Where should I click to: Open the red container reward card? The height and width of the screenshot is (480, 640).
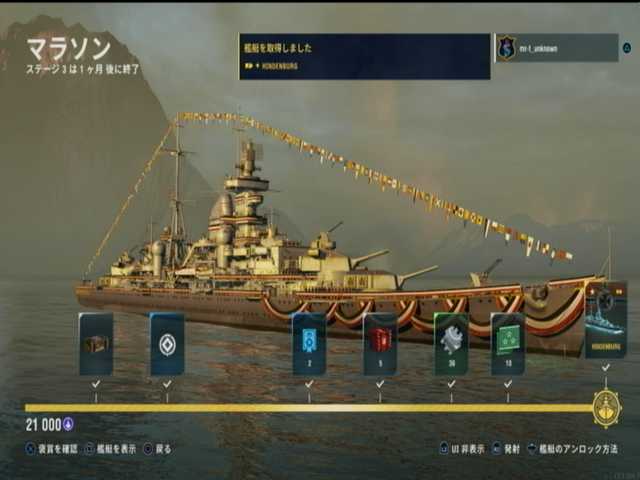[x=380, y=344]
